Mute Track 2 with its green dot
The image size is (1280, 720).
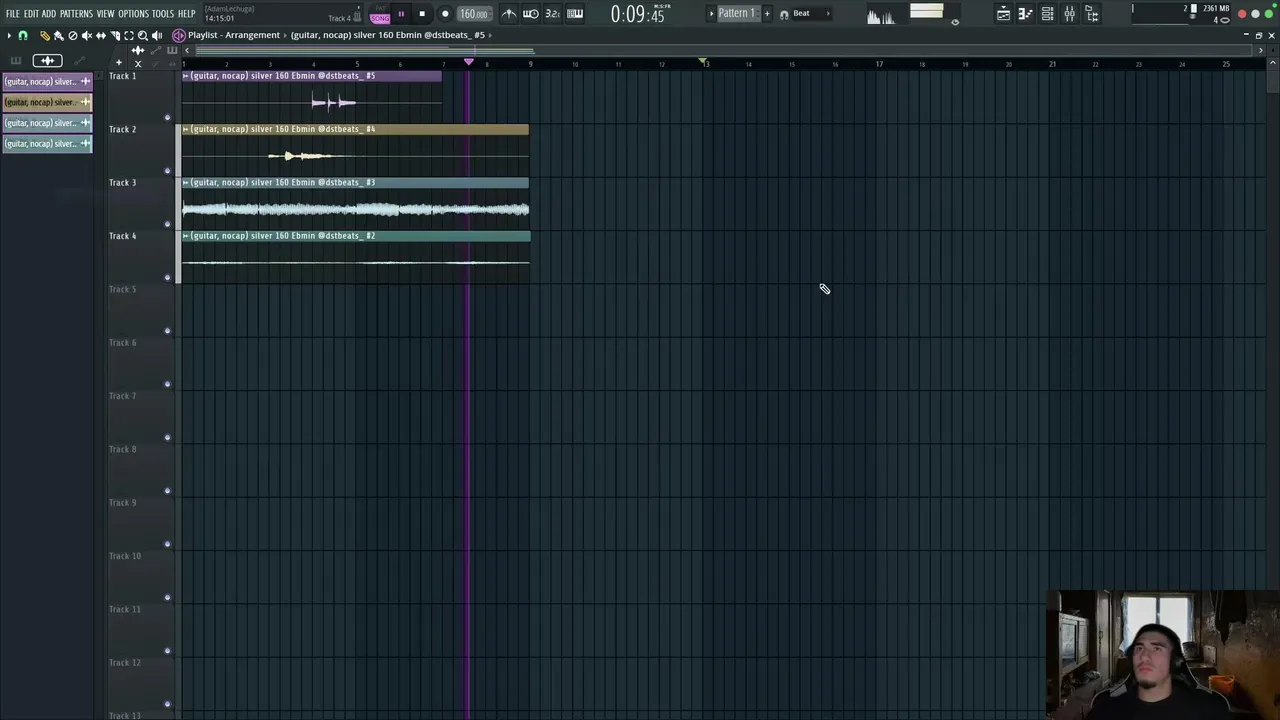click(167, 171)
